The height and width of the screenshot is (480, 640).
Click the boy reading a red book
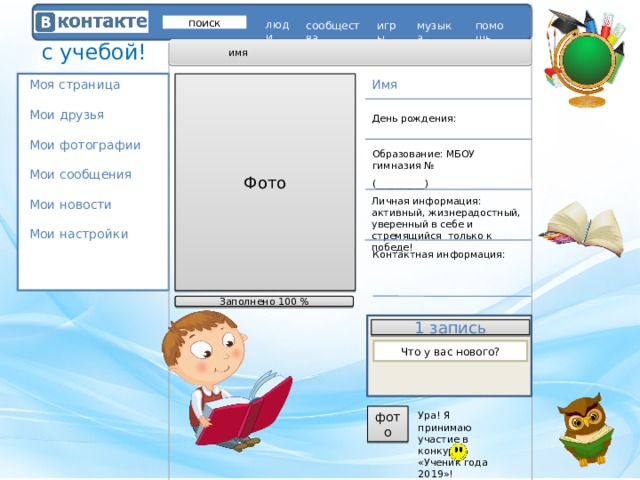coord(226,380)
